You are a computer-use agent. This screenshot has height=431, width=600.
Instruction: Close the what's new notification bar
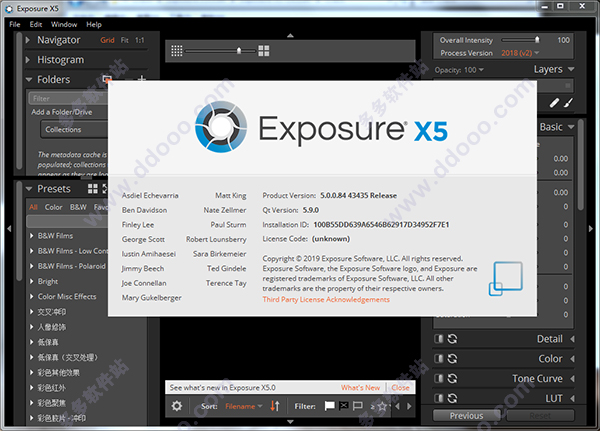(400, 388)
